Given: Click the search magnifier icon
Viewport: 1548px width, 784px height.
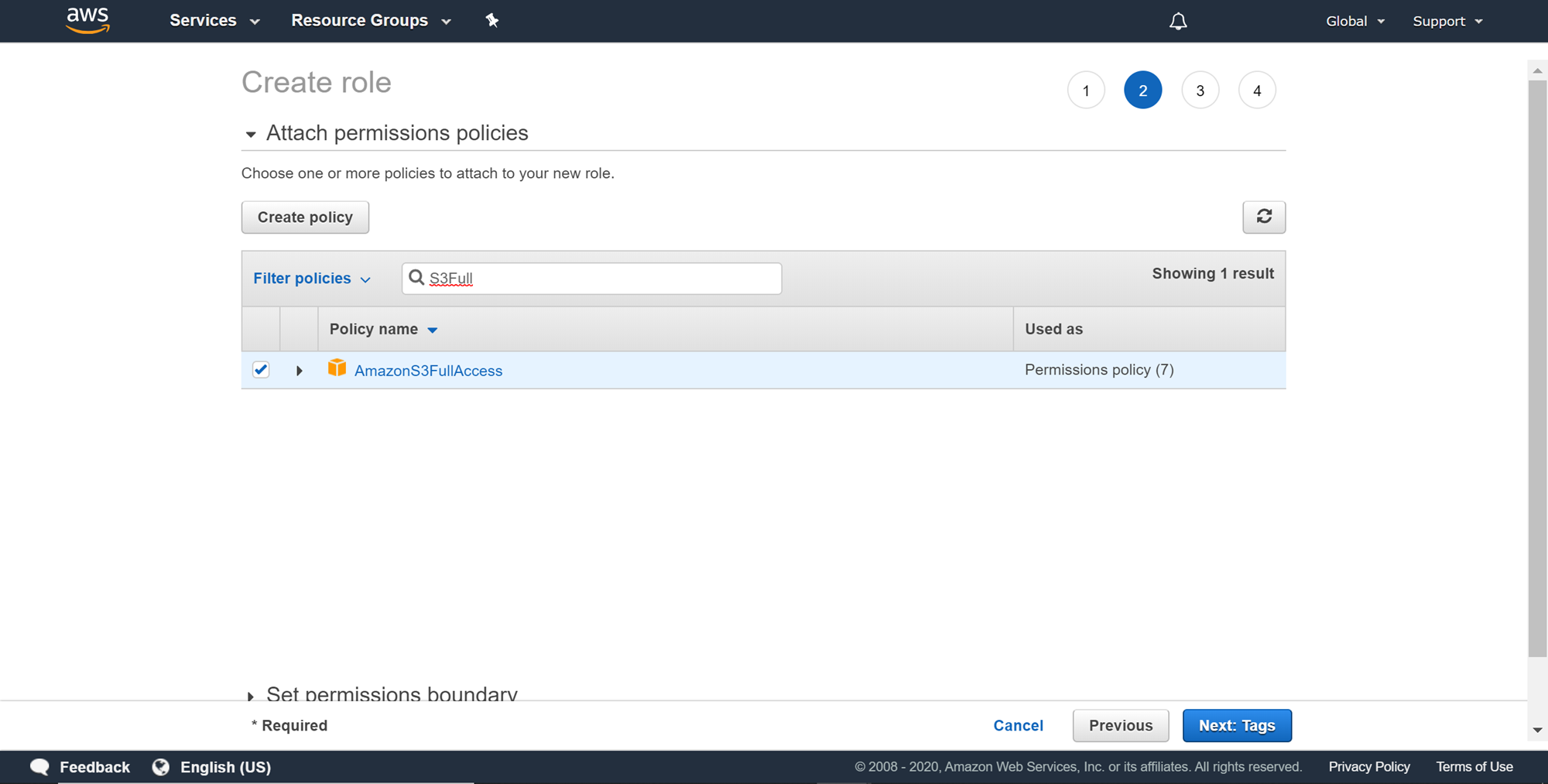Looking at the screenshot, I should click(416, 278).
